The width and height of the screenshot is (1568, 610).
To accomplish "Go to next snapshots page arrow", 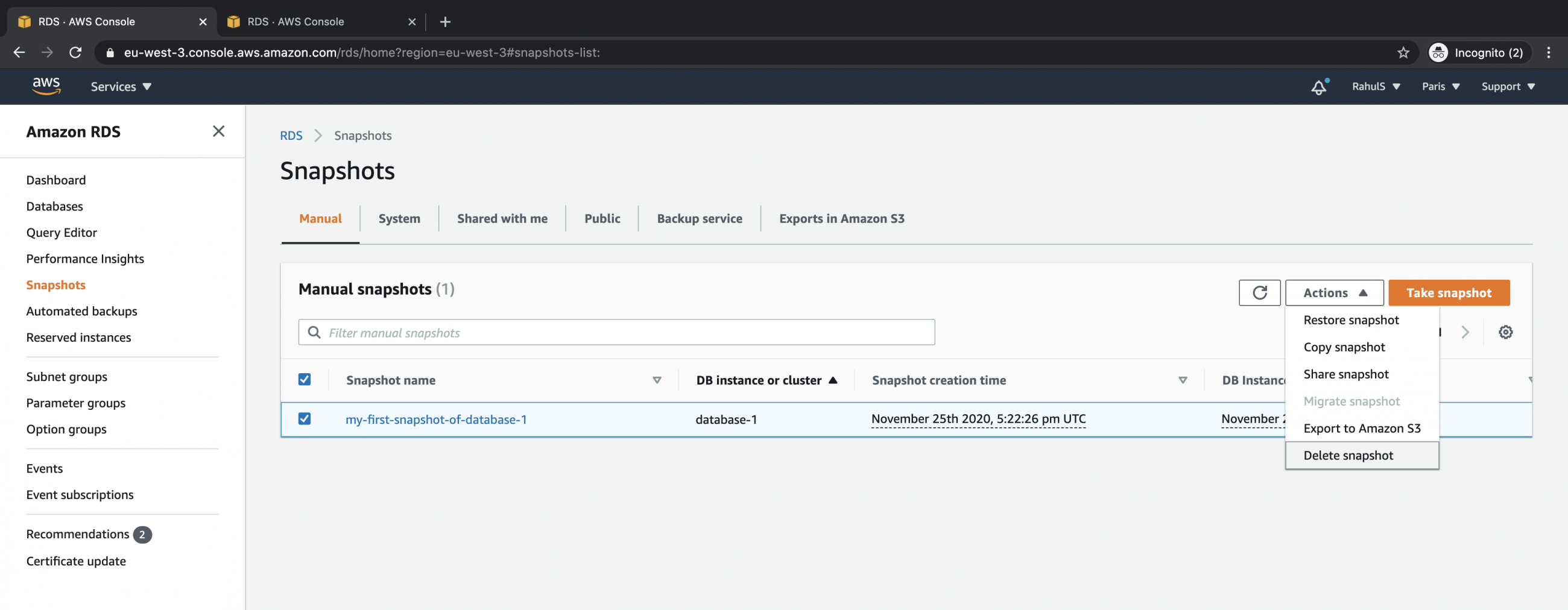I will pyautogui.click(x=1465, y=332).
